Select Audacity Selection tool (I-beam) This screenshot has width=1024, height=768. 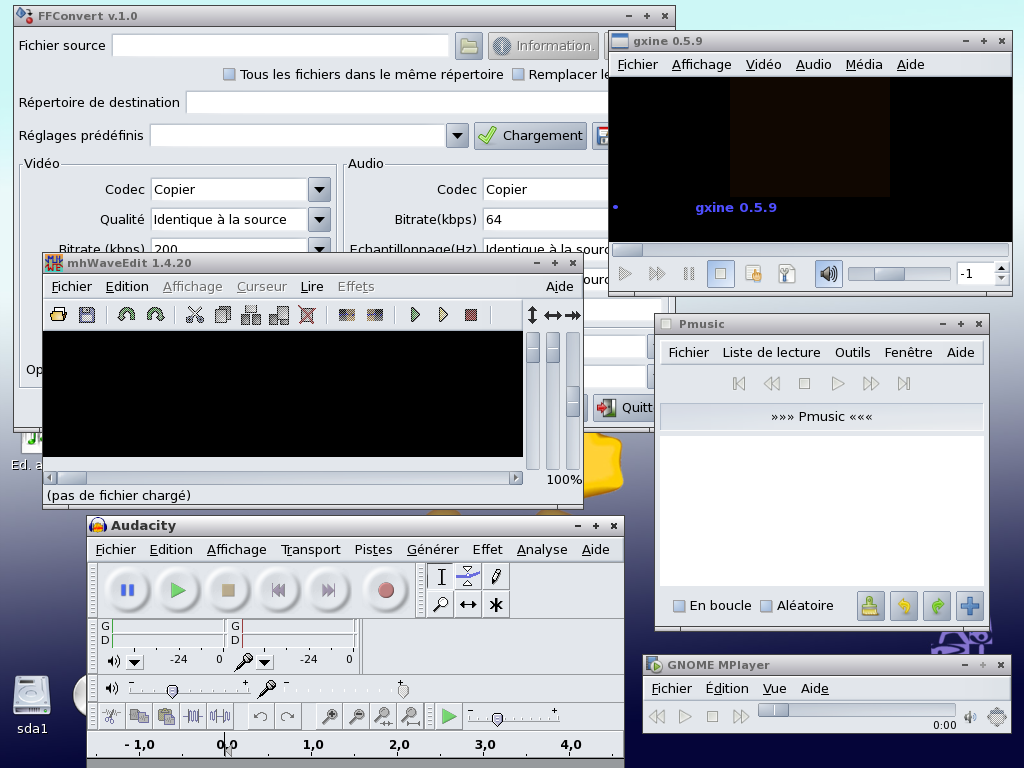(441, 577)
